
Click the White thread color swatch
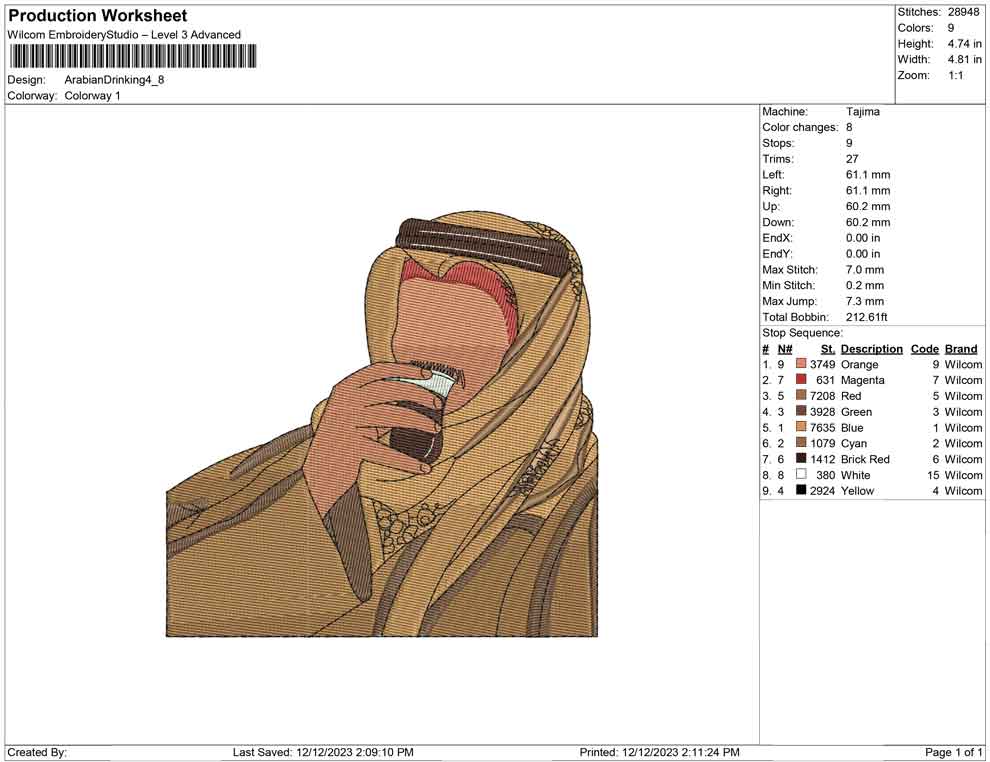pyautogui.click(x=801, y=474)
